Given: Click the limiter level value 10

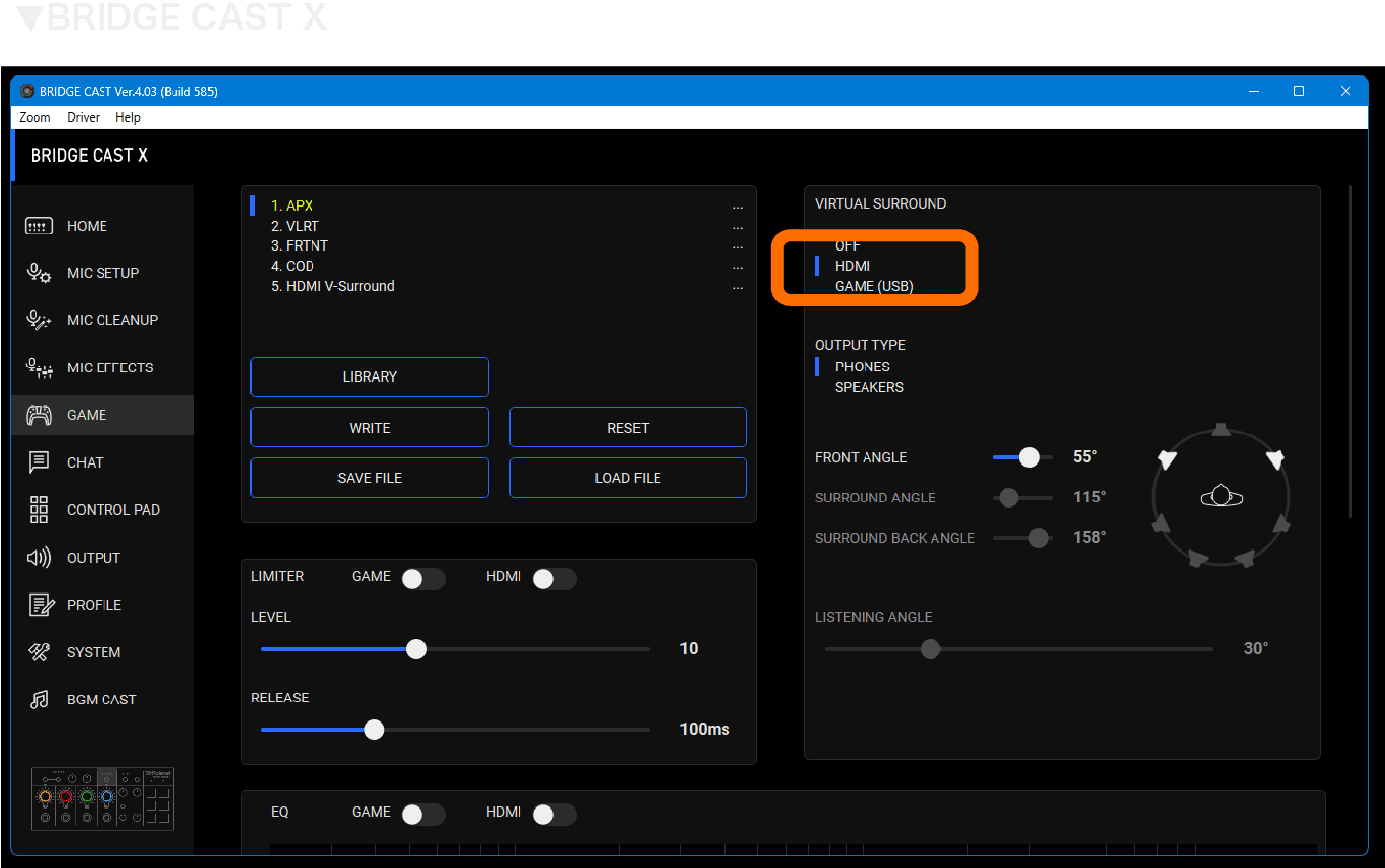Looking at the screenshot, I should pos(689,648).
